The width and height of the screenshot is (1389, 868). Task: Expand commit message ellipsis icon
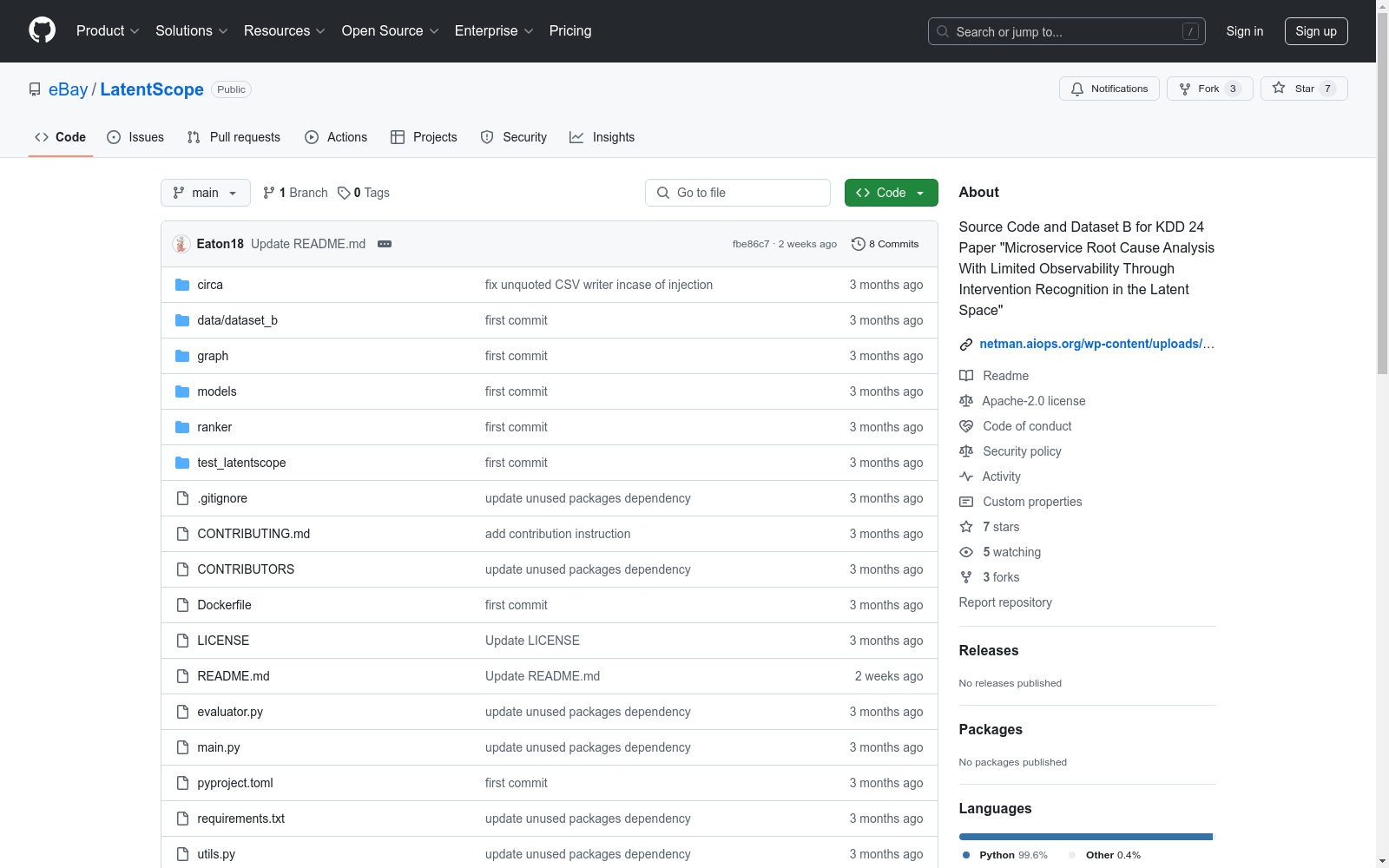click(x=385, y=244)
